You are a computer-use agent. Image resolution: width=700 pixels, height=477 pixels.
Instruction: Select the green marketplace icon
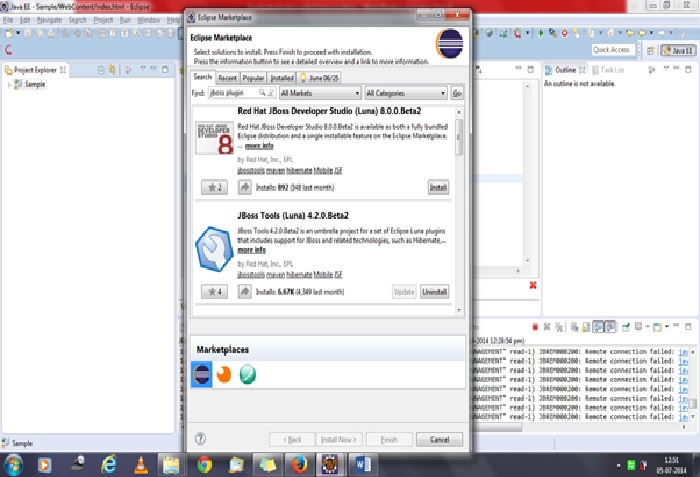pyautogui.click(x=247, y=374)
